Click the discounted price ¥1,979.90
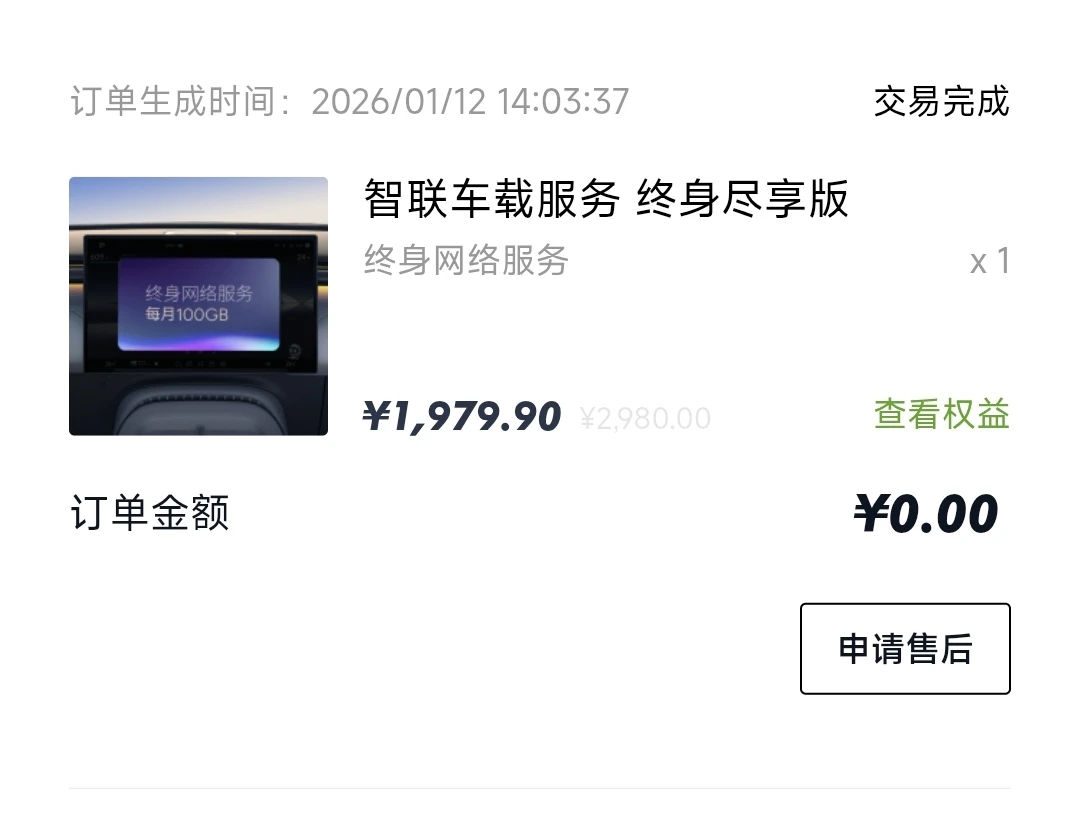The height and width of the screenshot is (822, 1080). click(462, 416)
